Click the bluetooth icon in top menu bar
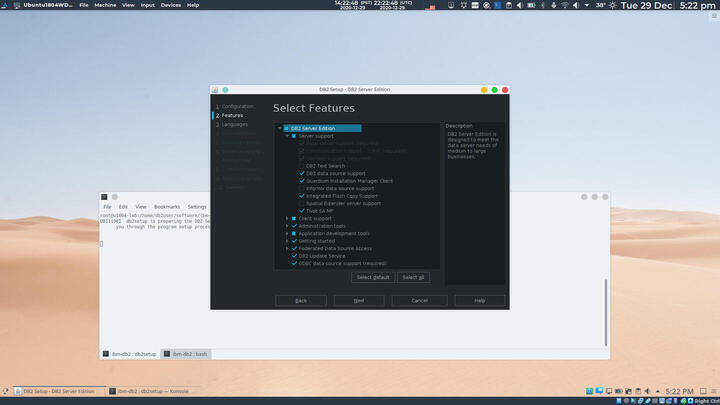The image size is (720, 405). coord(543,5)
